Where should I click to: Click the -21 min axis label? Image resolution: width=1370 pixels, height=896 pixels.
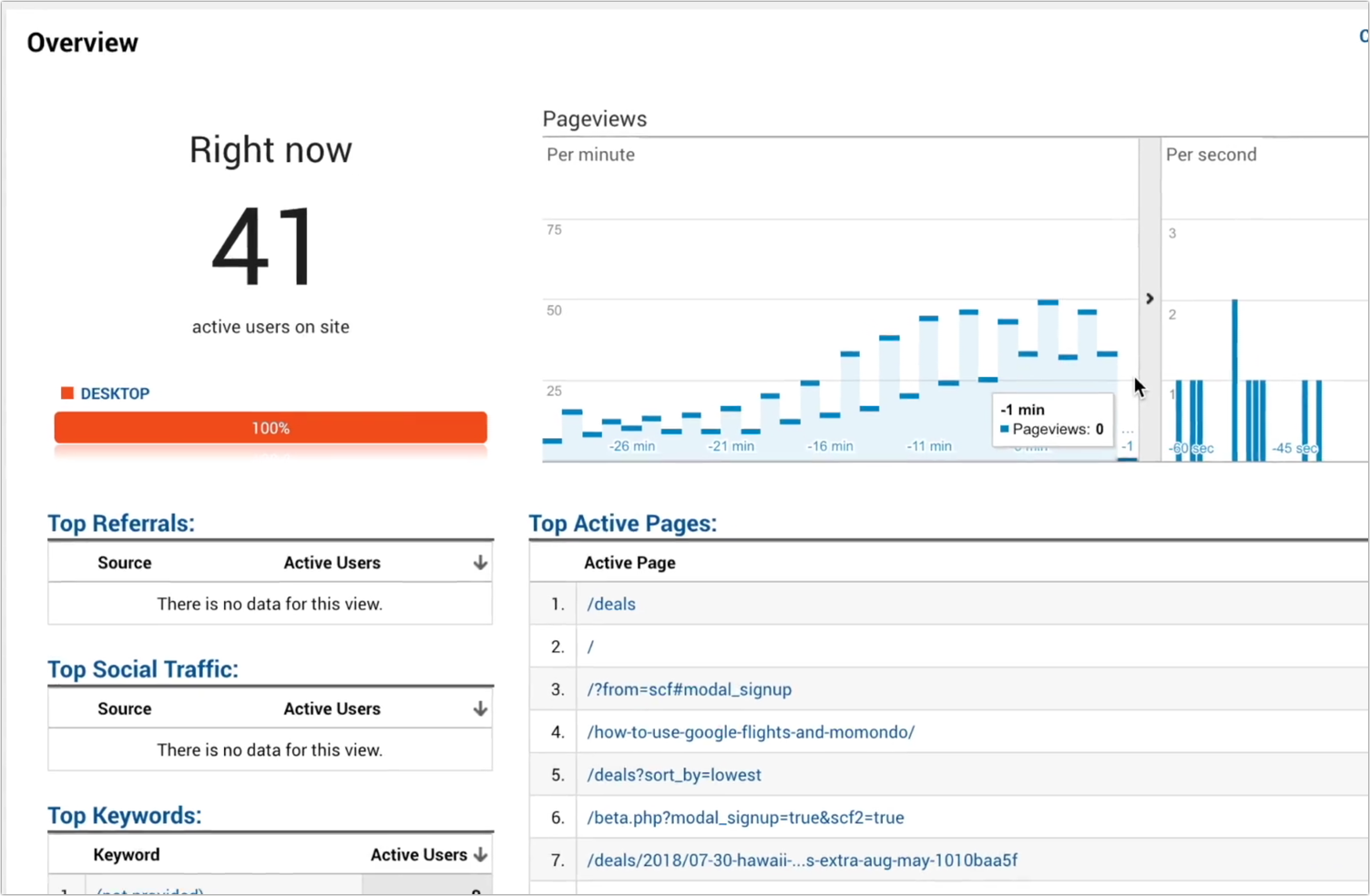(731, 446)
